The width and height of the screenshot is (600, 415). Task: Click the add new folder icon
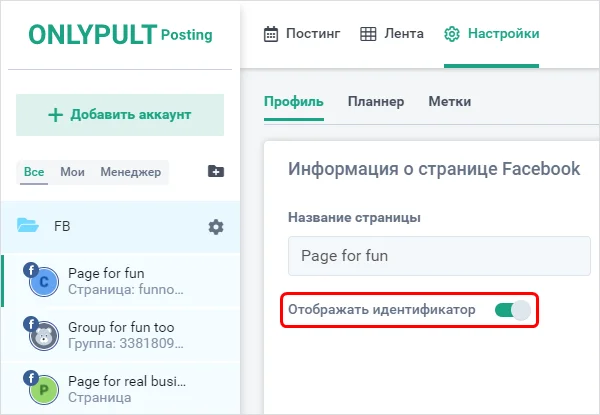point(216,172)
